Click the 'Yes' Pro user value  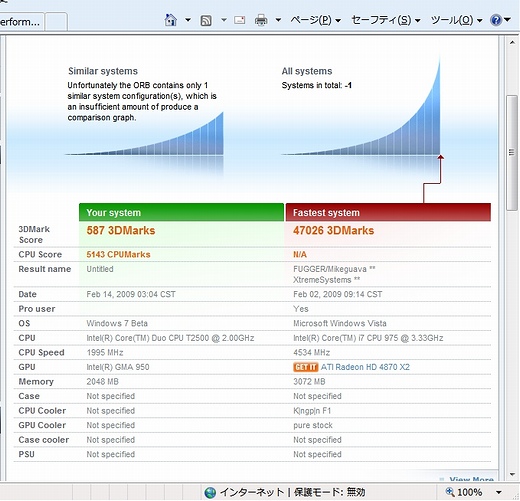[x=301, y=309]
